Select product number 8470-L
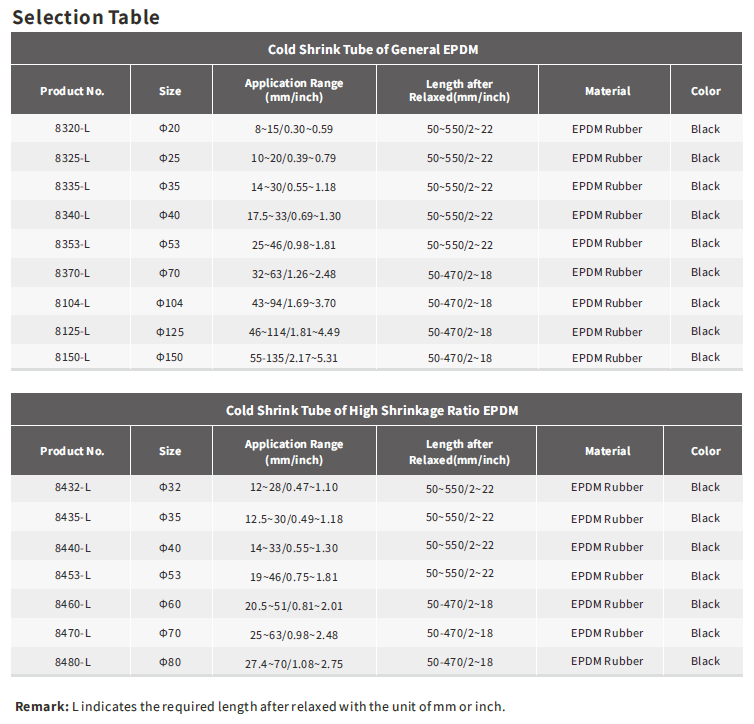This screenshot has height=724, width=754. click(72, 633)
